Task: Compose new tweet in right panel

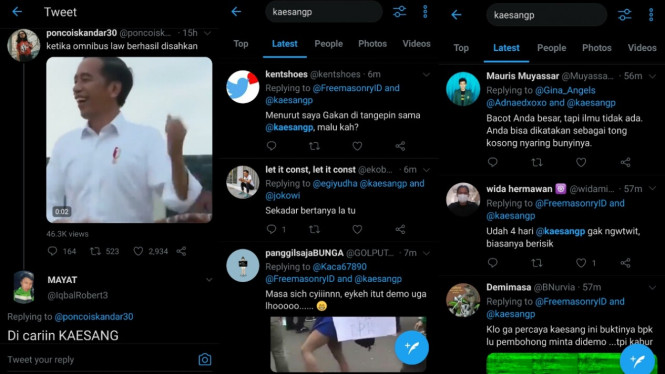Action: 637,360
